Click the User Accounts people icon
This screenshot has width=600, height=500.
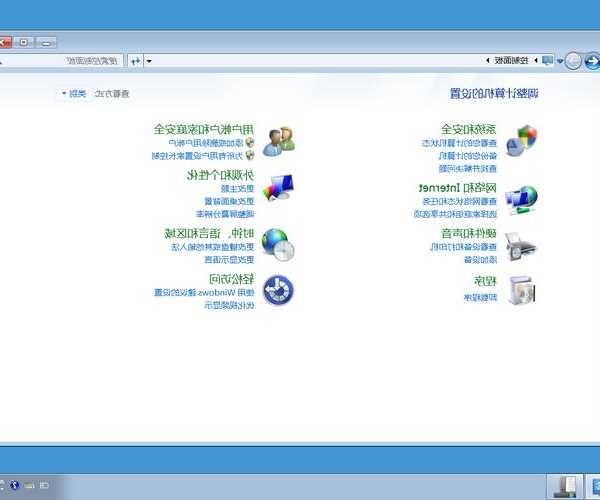pos(278,141)
